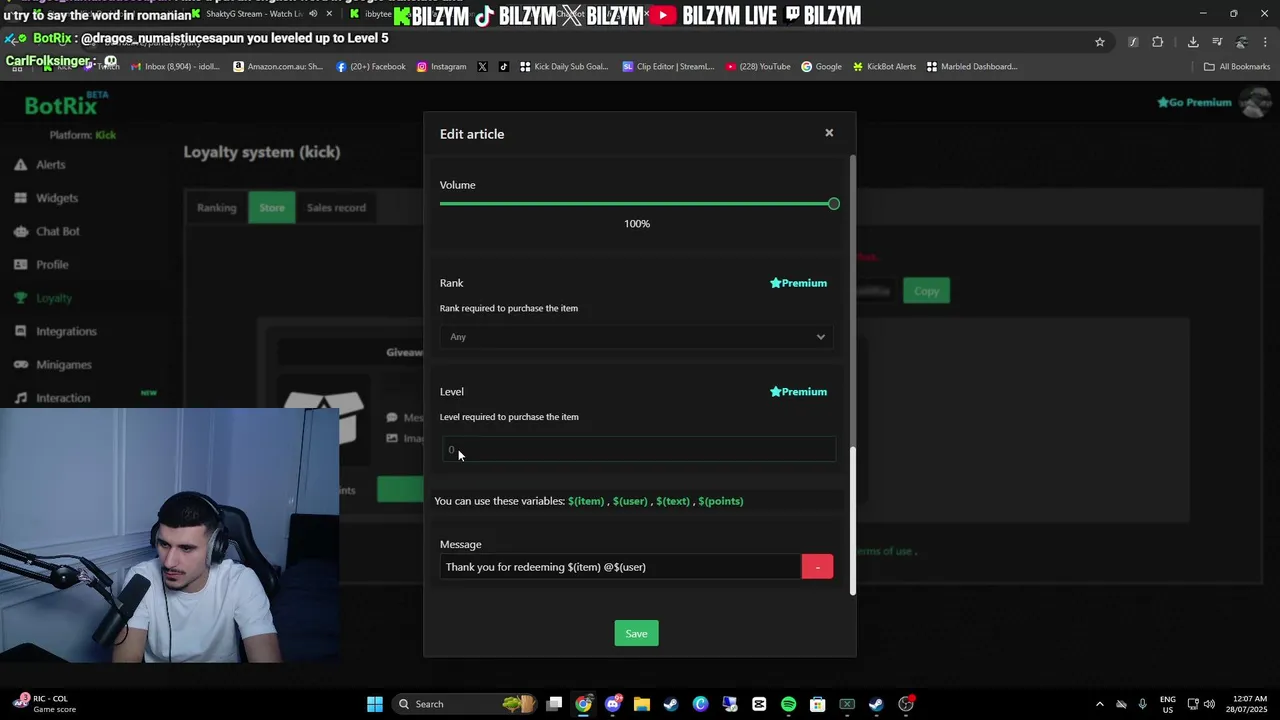Open the Google bookmark

click(x=821, y=67)
